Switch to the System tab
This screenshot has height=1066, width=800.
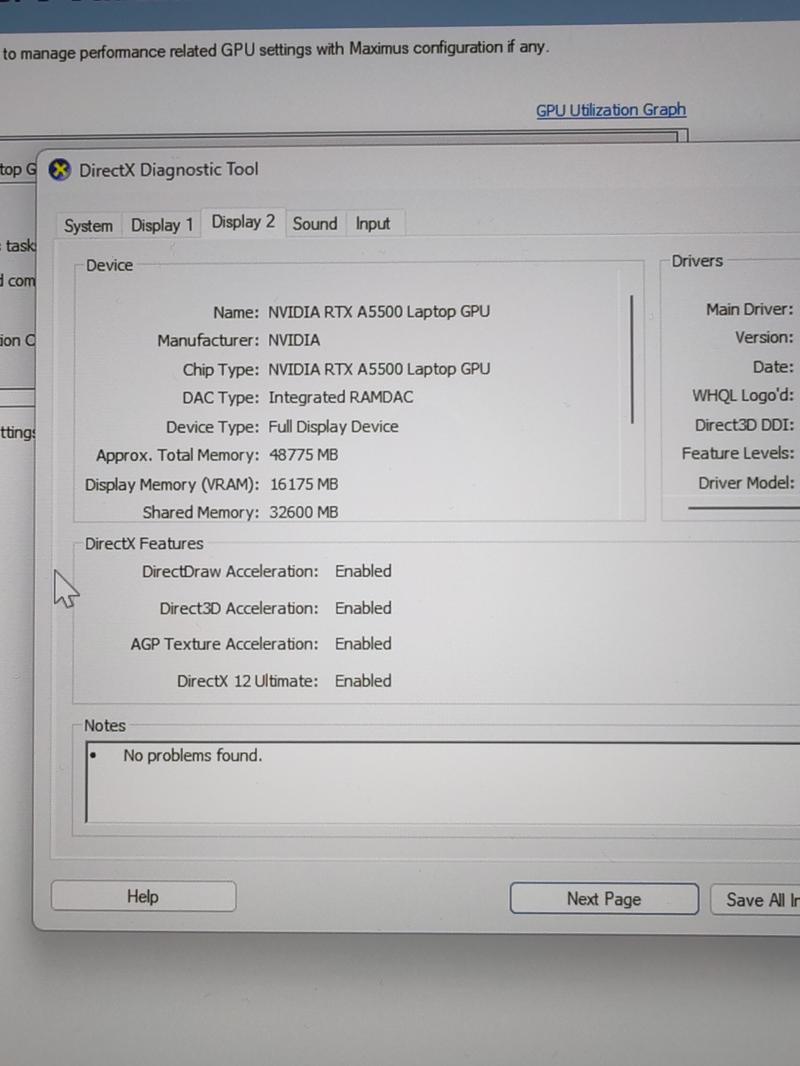pos(88,225)
